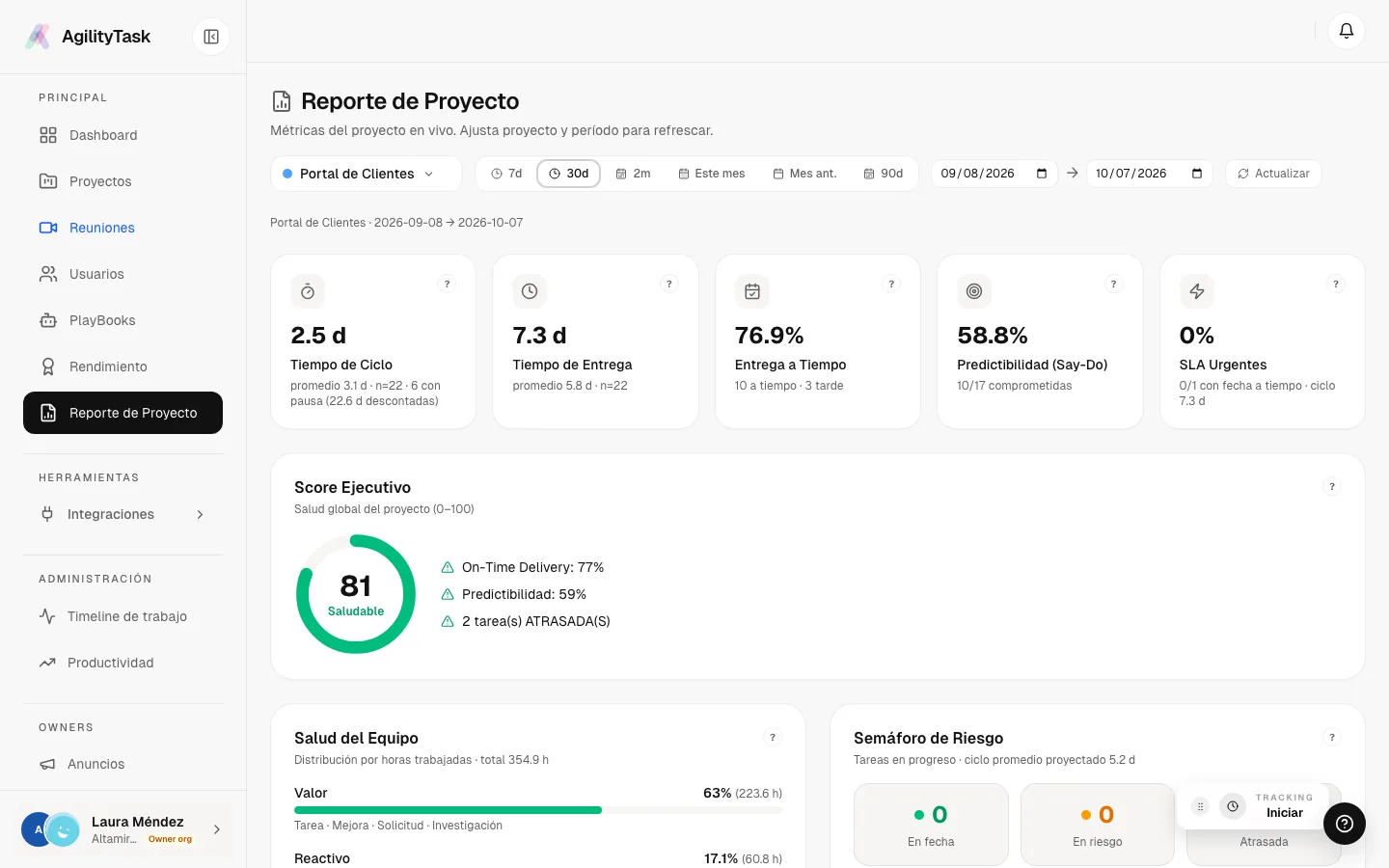The height and width of the screenshot is (868, 1389).
Task: Open Timeline de trabajo
Action: pos(123,616)
